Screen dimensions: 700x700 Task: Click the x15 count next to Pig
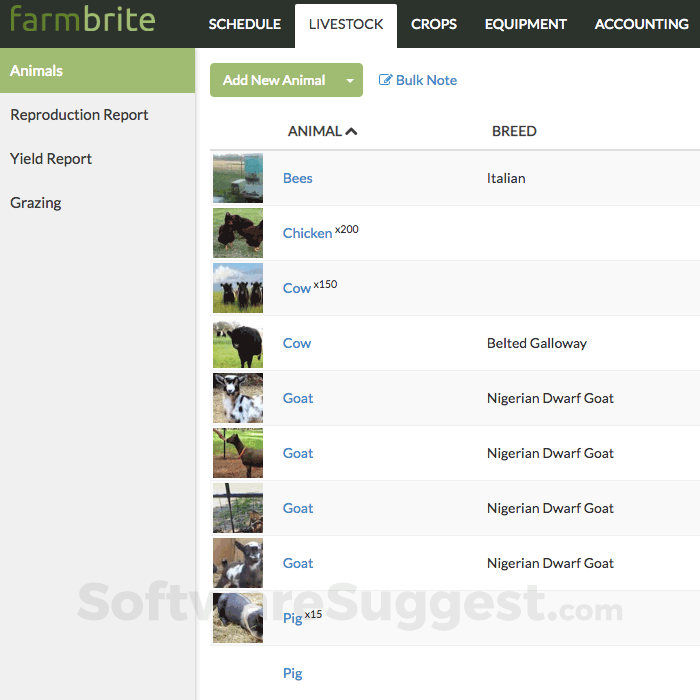pyautogui.click(x=313, y=614)
